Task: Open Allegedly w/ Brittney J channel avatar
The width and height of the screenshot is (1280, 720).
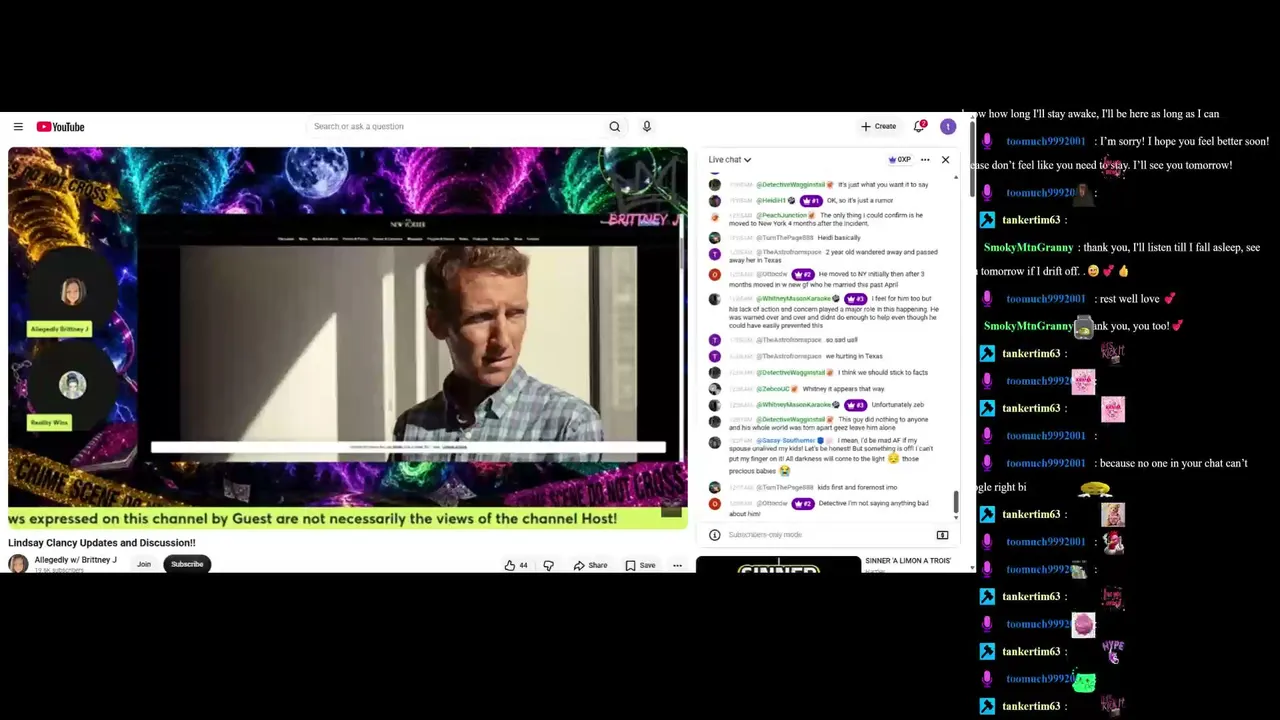Action: pyautogui.click(x=18, y=564)
